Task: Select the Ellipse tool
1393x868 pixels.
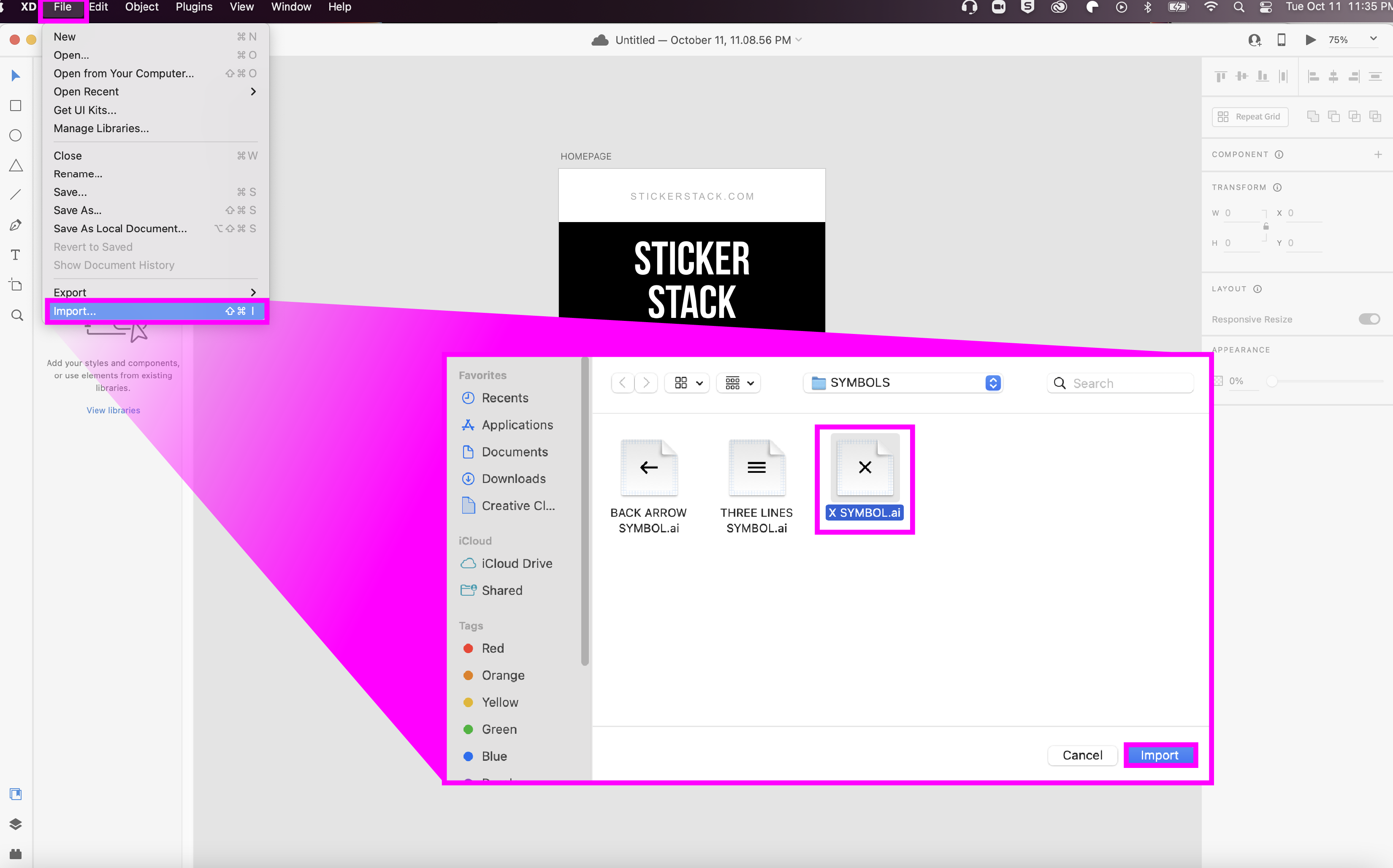Action: pyautogui.click(x=16, y=136)
